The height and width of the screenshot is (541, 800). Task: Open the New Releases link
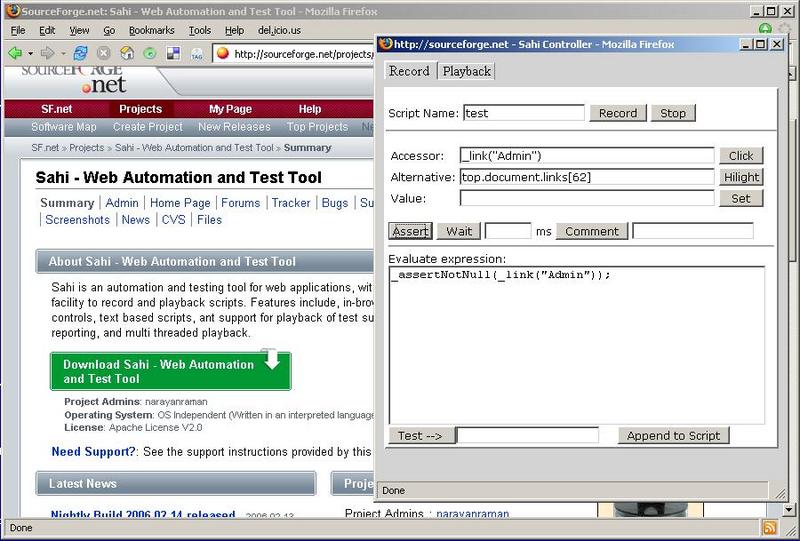click(234, 127)
